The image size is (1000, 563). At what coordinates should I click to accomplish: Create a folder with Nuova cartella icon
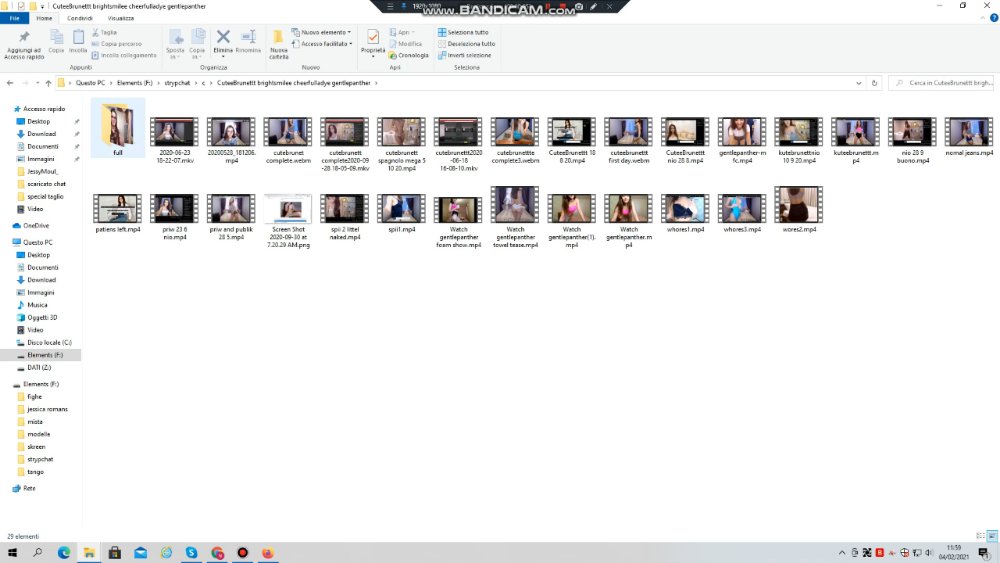[x=279, y=44]
